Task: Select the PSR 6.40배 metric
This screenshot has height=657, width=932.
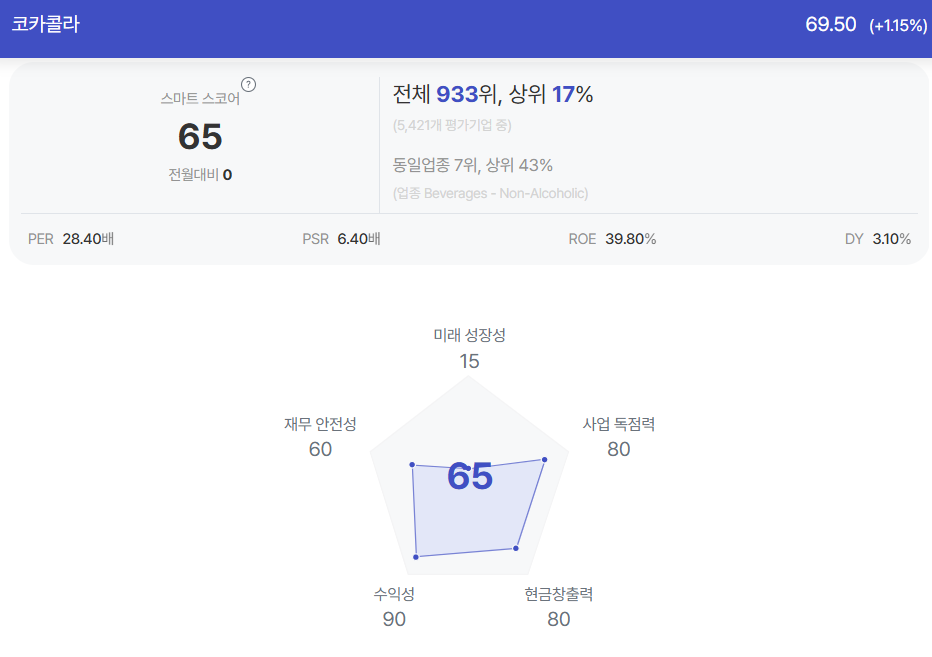Action: (x=341, y=239)
